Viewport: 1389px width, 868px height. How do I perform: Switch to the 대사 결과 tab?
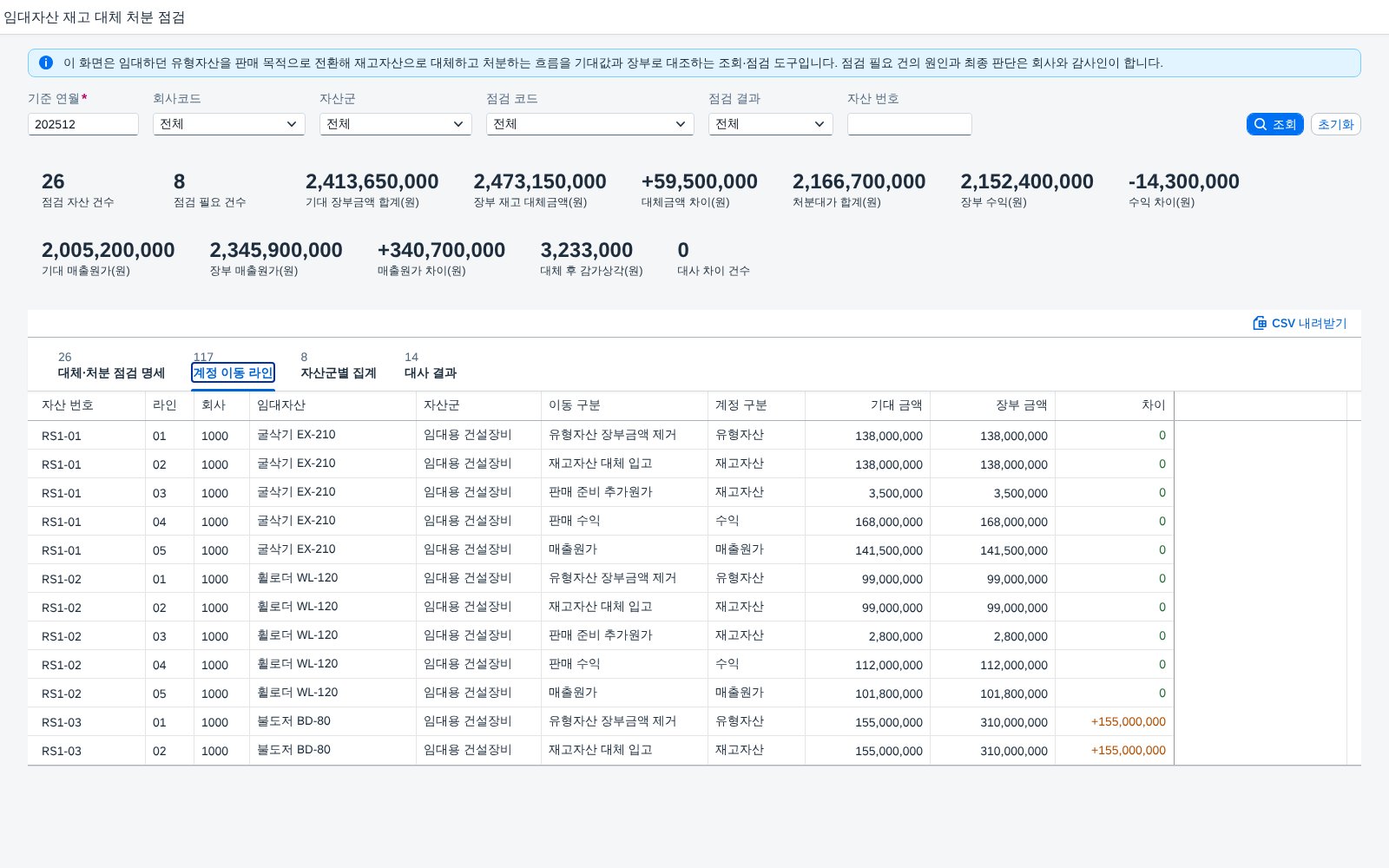431,365
